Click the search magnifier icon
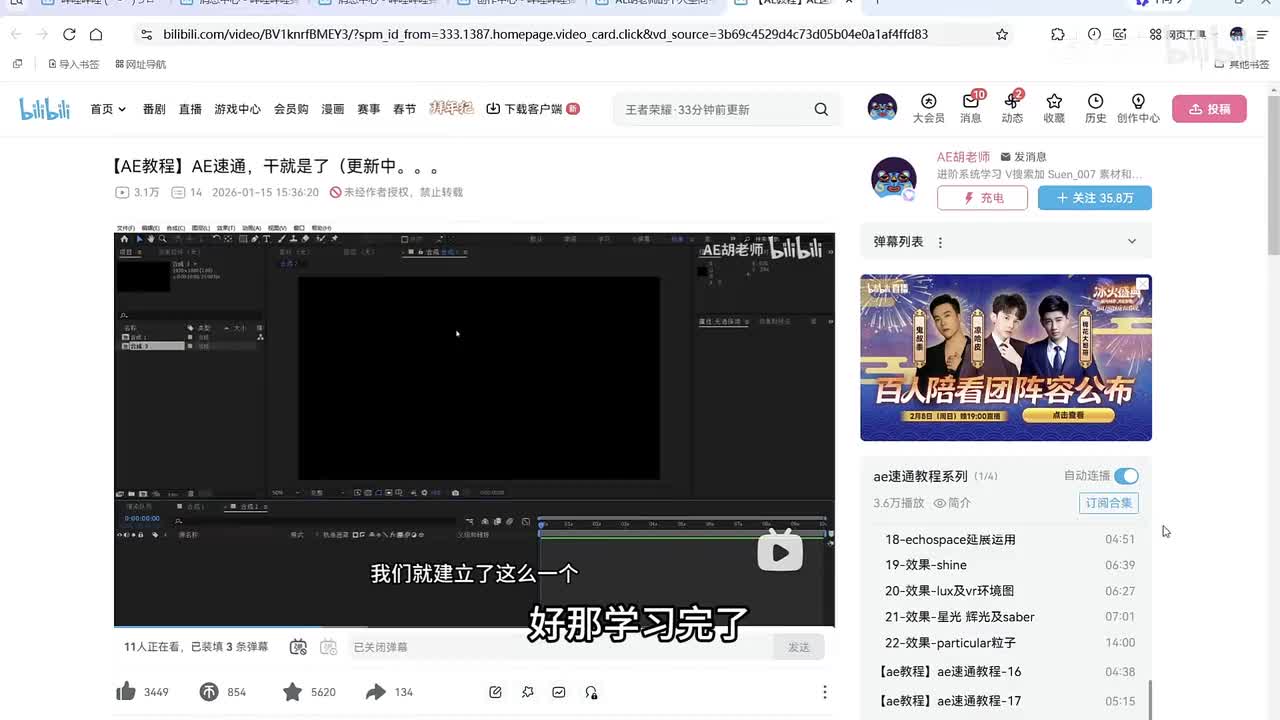 (x=821, y=109)
